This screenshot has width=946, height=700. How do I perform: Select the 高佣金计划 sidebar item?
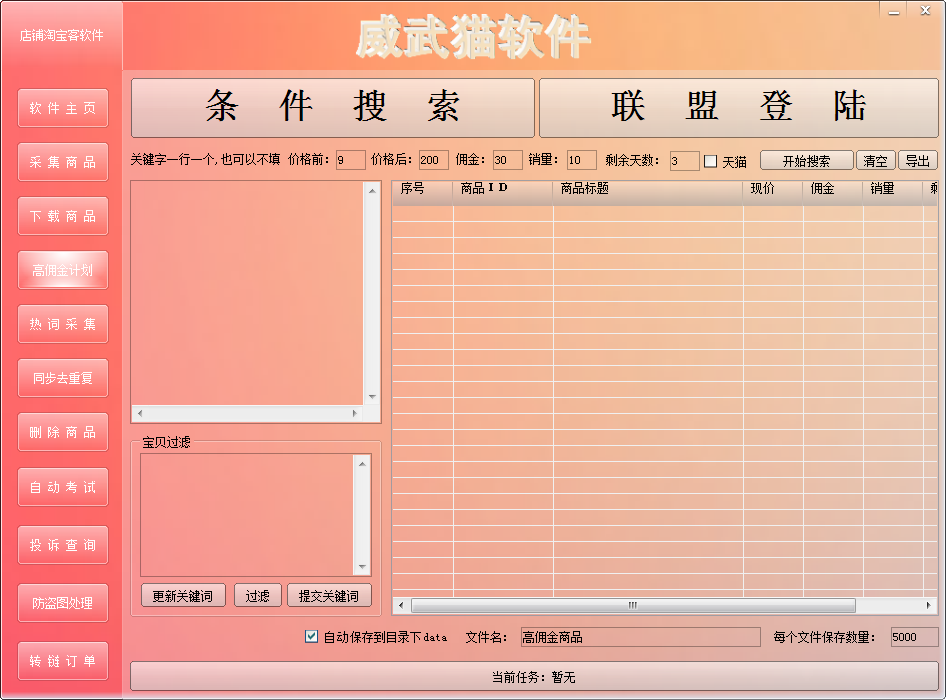pyautogui.click(x=63, y=270)
